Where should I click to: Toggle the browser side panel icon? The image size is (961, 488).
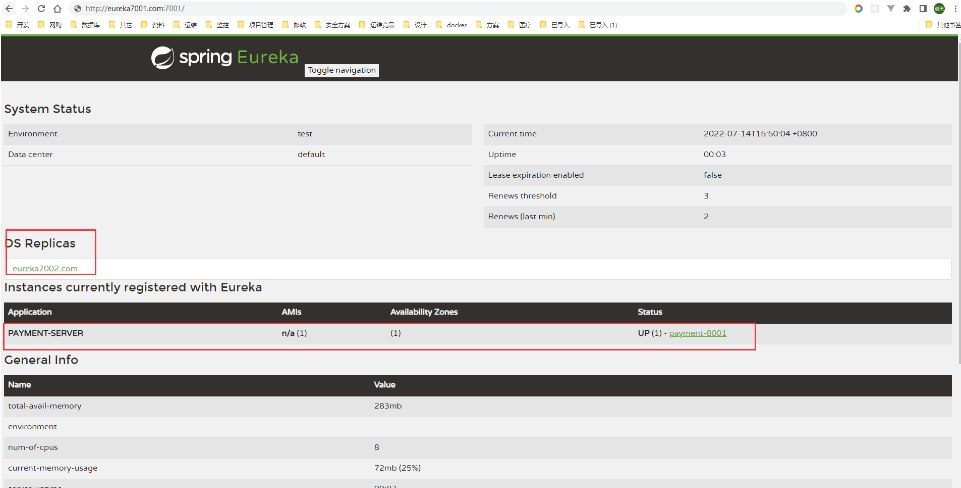[x=923, y=9]
